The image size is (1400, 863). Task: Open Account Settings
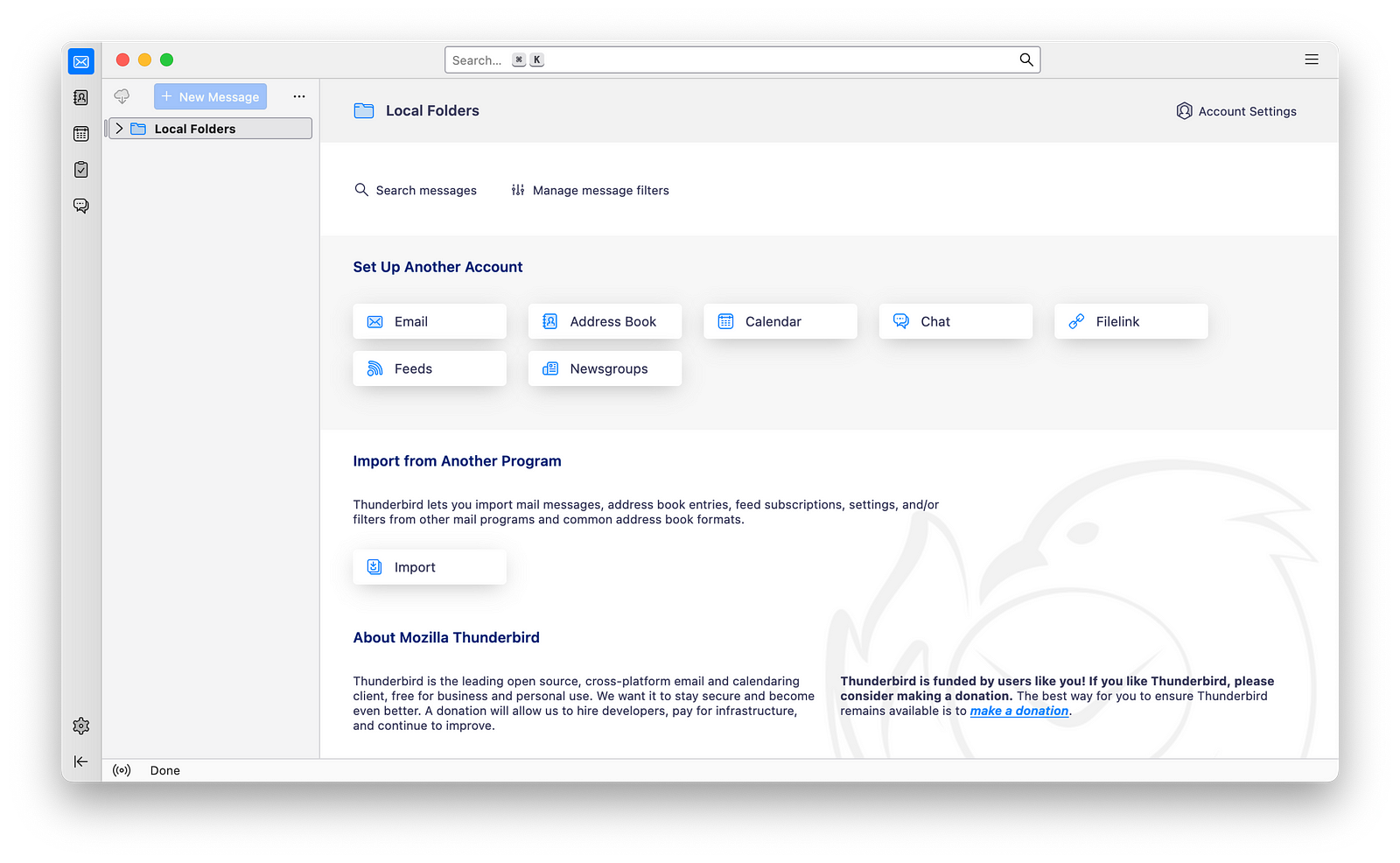(1236, 111)
